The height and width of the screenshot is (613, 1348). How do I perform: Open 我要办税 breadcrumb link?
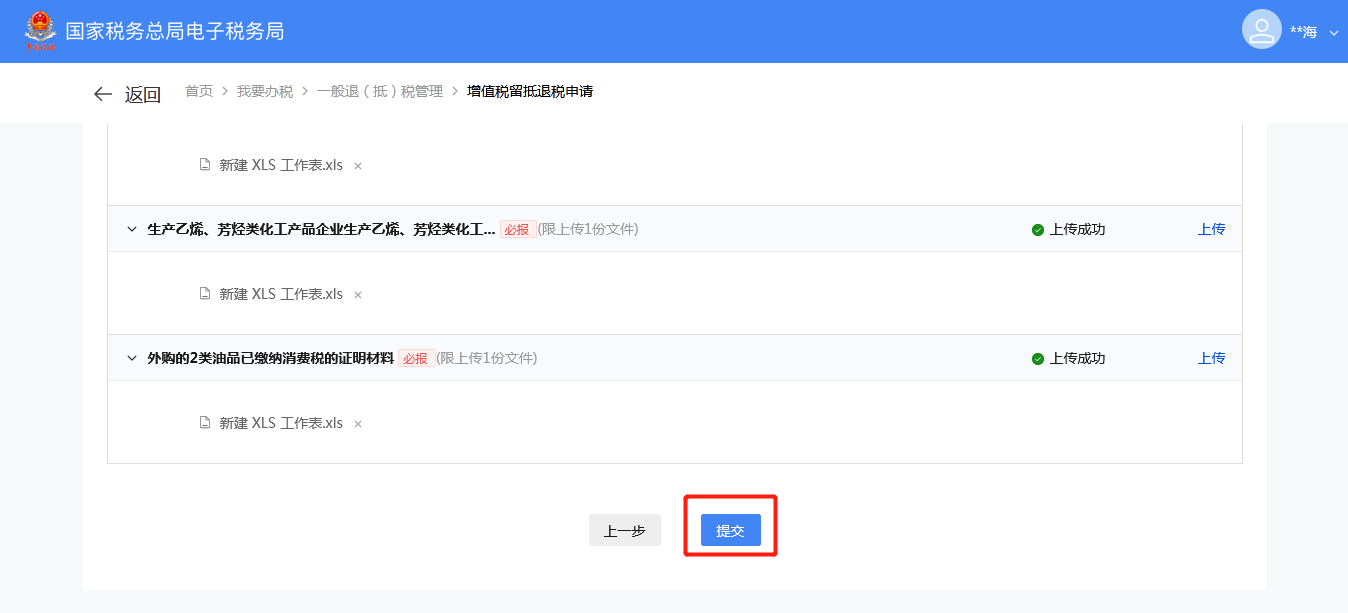(265, 92)
